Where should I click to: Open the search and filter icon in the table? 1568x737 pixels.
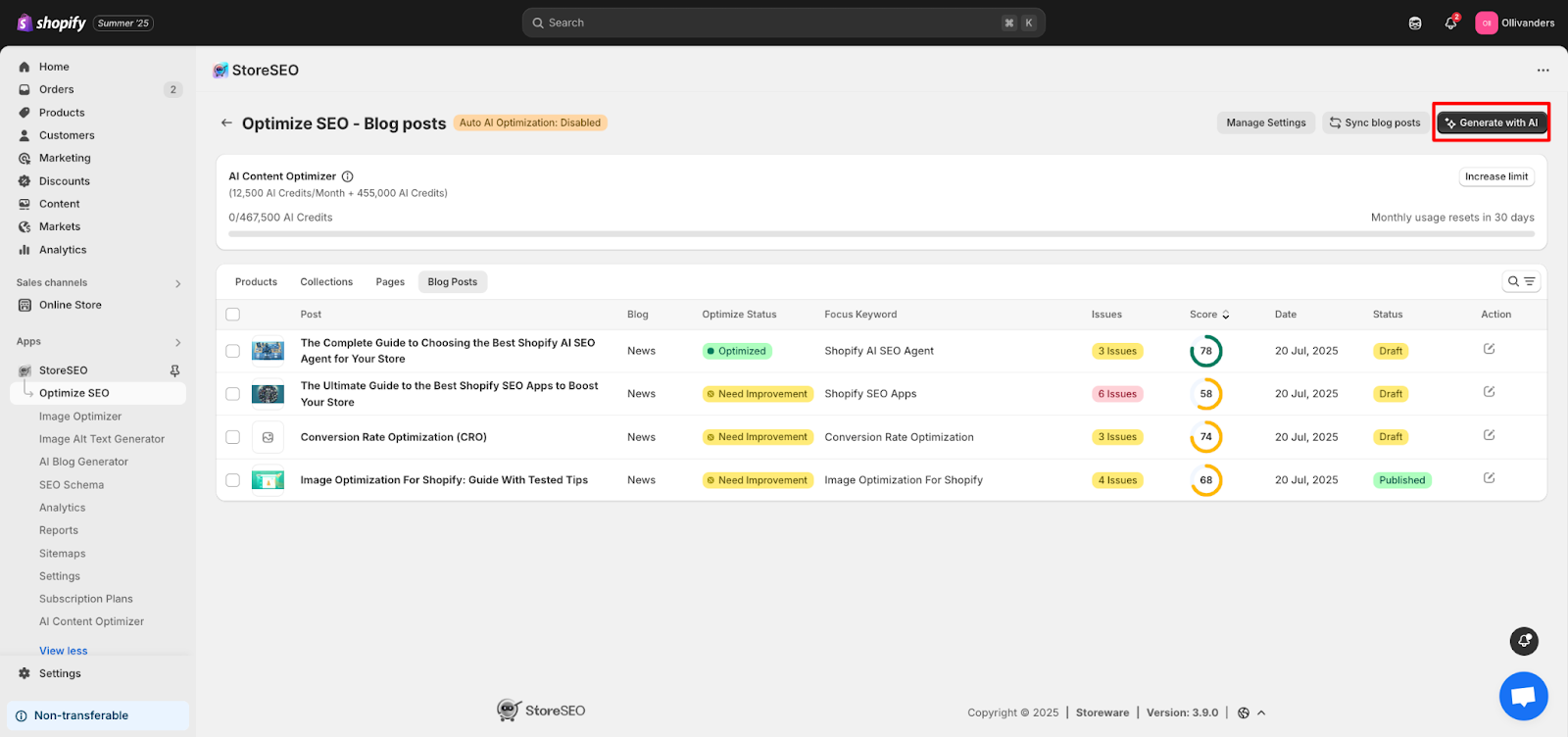(x=1522, y=281)
